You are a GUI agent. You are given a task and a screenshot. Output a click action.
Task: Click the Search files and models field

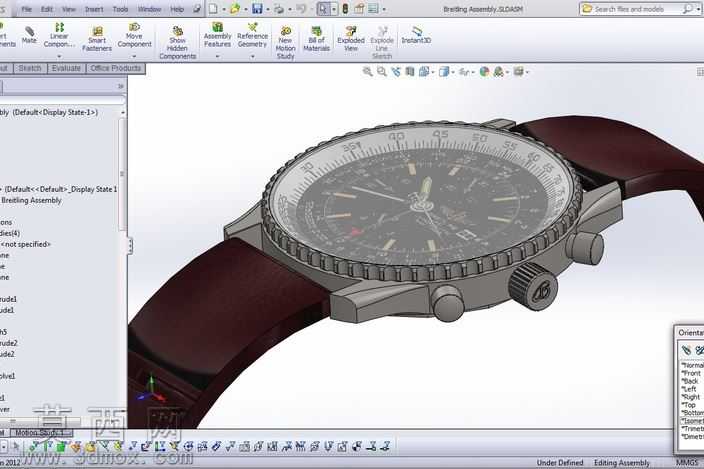638,9
